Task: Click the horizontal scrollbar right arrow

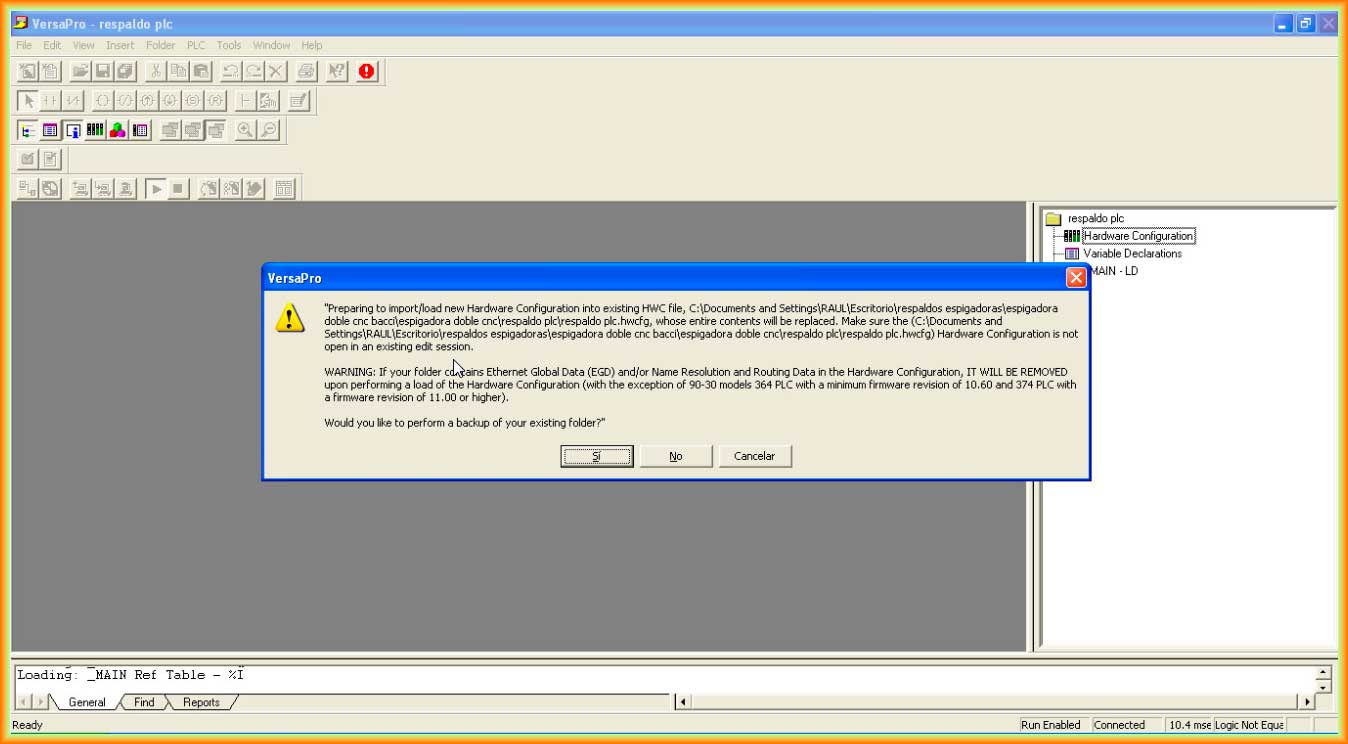Action: 1306,702
